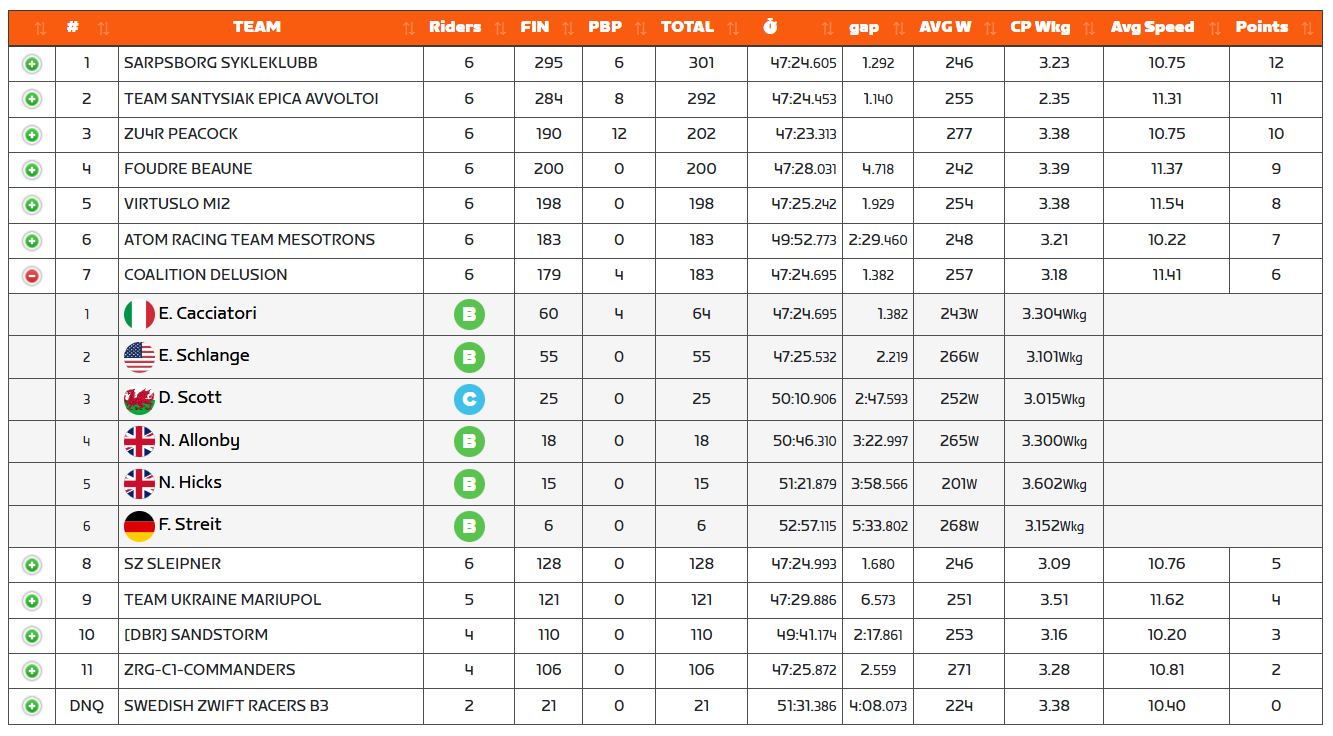Expand the SARPSBORG SYKLEKLUBB team row
The width and height of the screenshot is (1333, 736).
click(32, 64)
